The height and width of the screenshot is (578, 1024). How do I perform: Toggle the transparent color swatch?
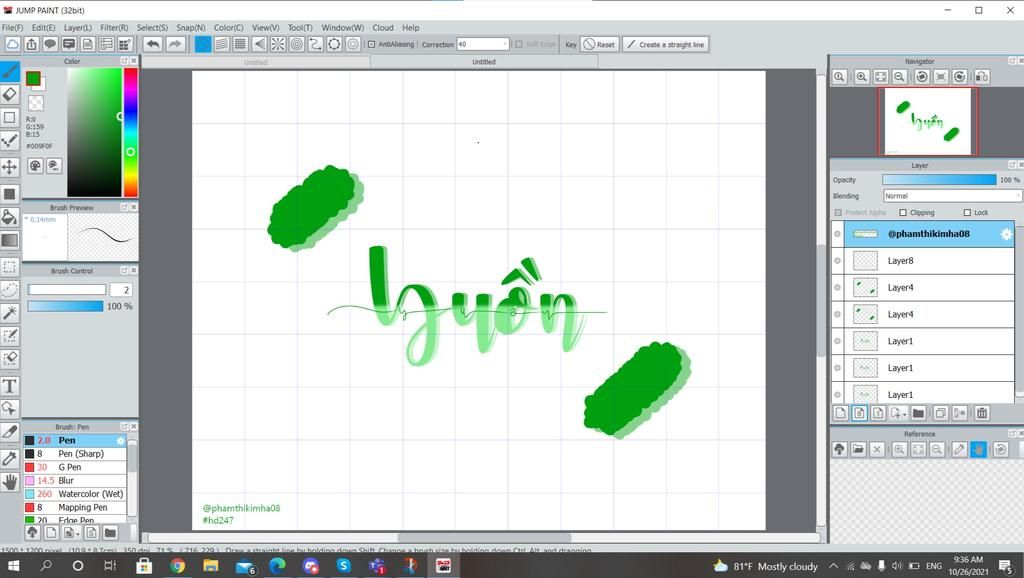pos(35,103)
